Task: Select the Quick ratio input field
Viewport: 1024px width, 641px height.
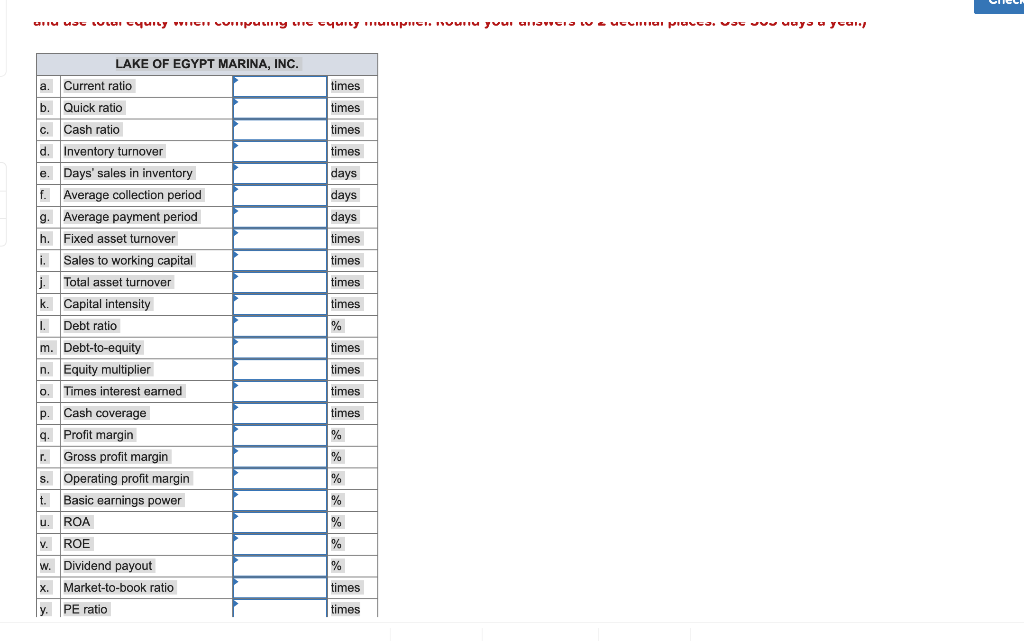Action: click(x=280, y=108)
